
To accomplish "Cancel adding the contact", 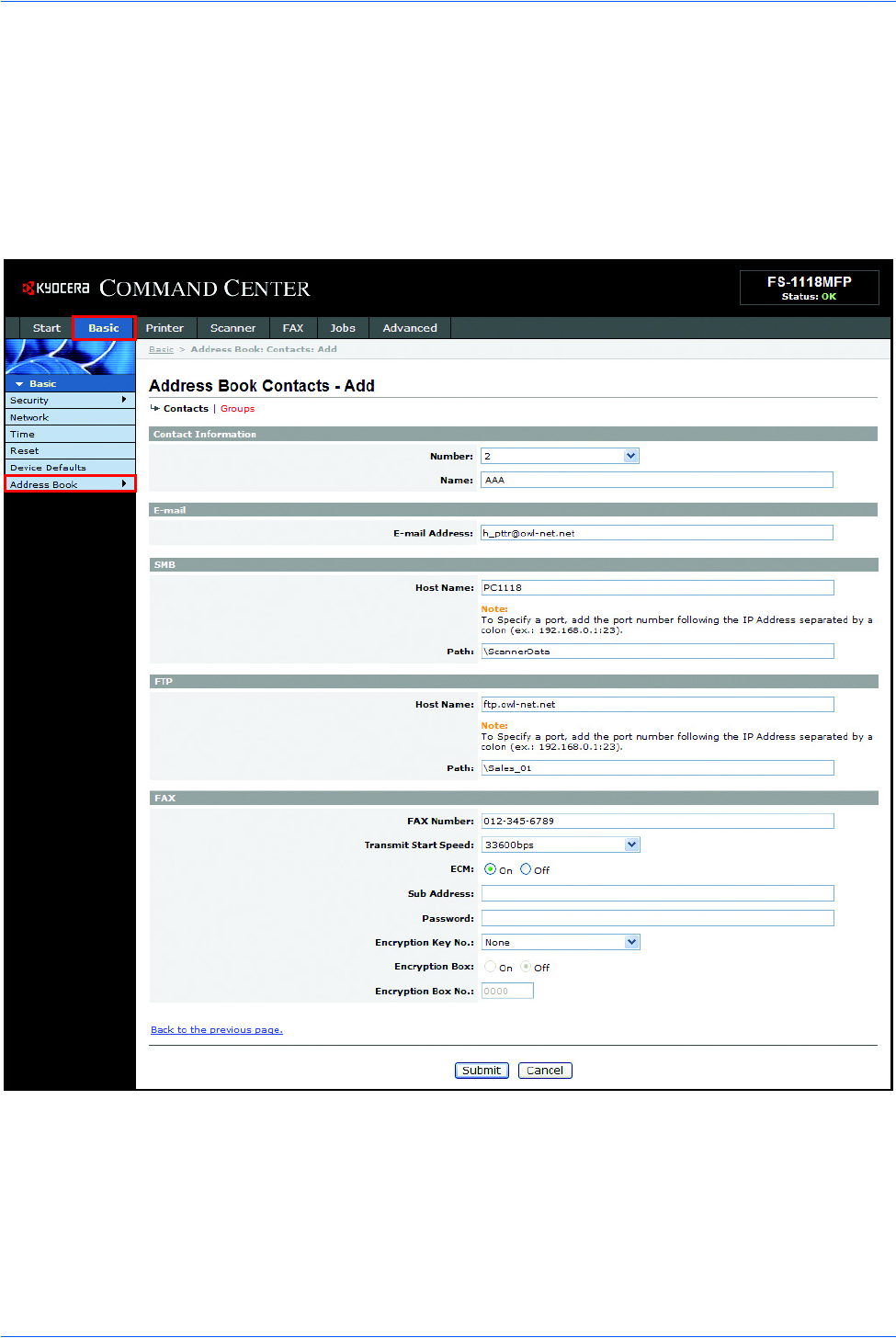I will click(x=545, y=1071).
